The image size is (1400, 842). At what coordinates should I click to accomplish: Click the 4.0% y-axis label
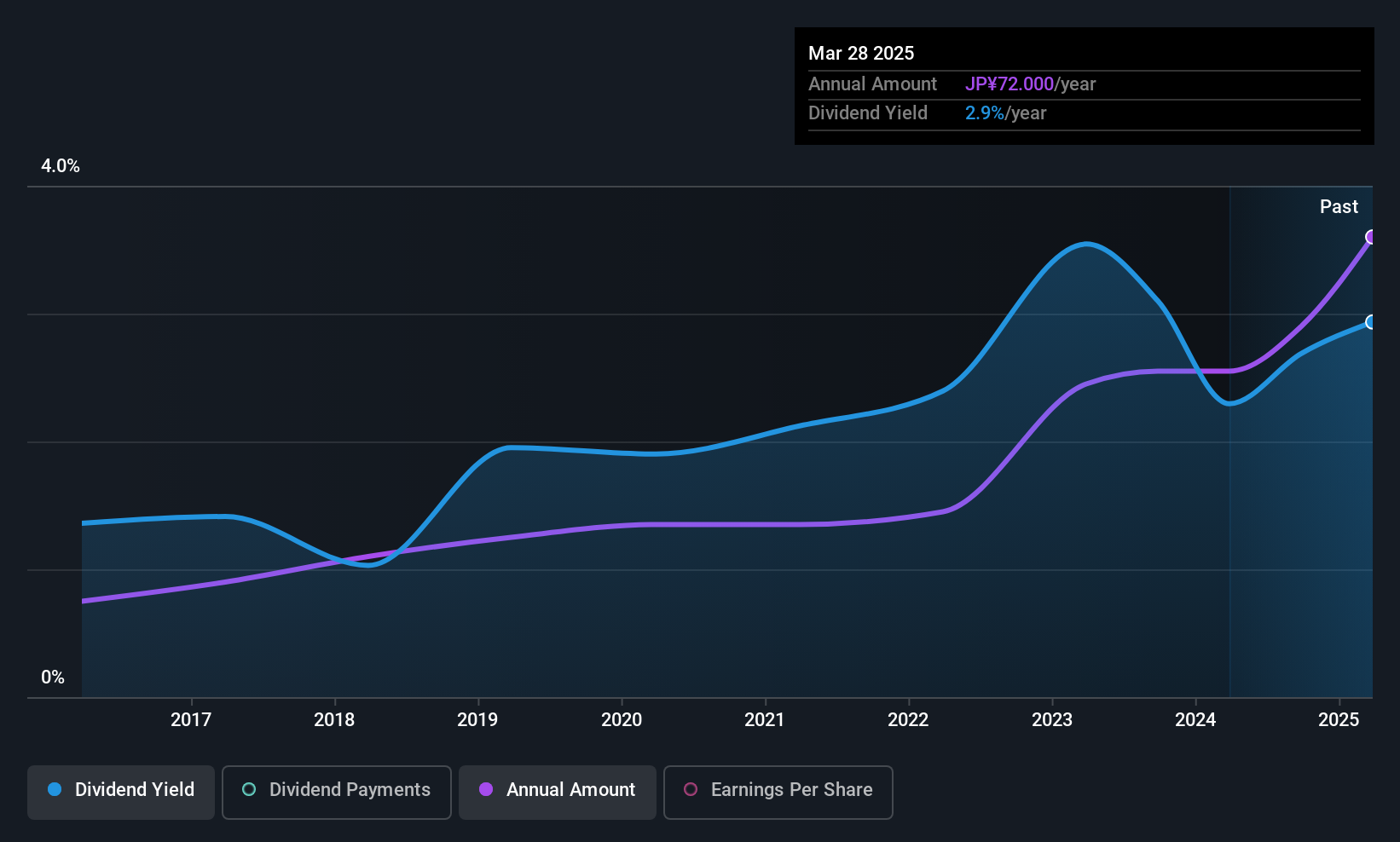tap(61, 166)
